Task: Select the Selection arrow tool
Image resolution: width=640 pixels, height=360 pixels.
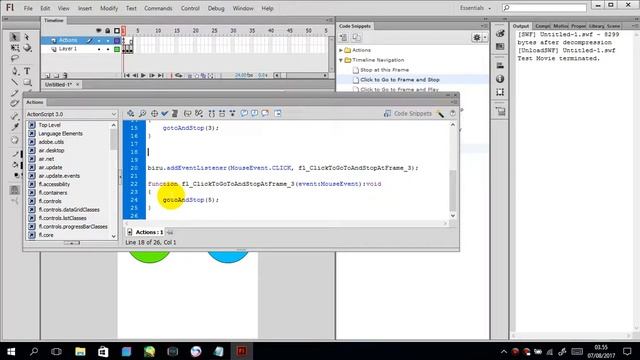Action: click(x=14, y=37)
